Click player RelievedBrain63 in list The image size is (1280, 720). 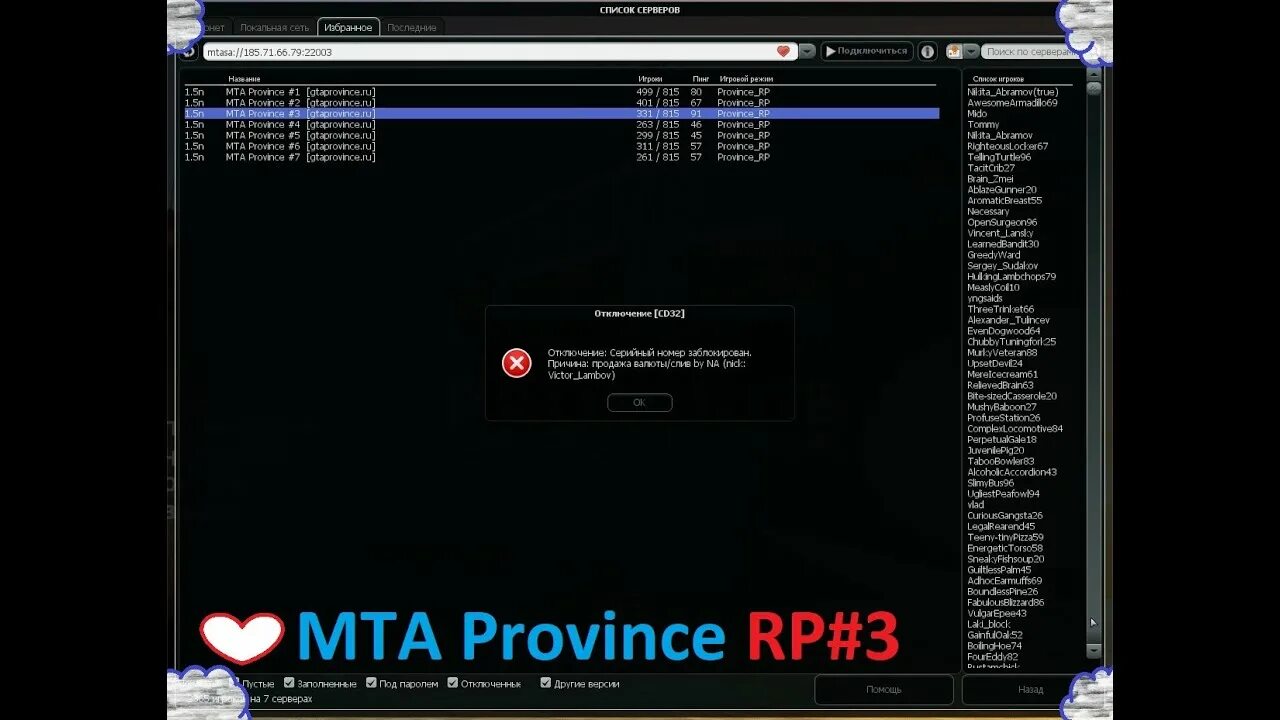point(1000,385)
